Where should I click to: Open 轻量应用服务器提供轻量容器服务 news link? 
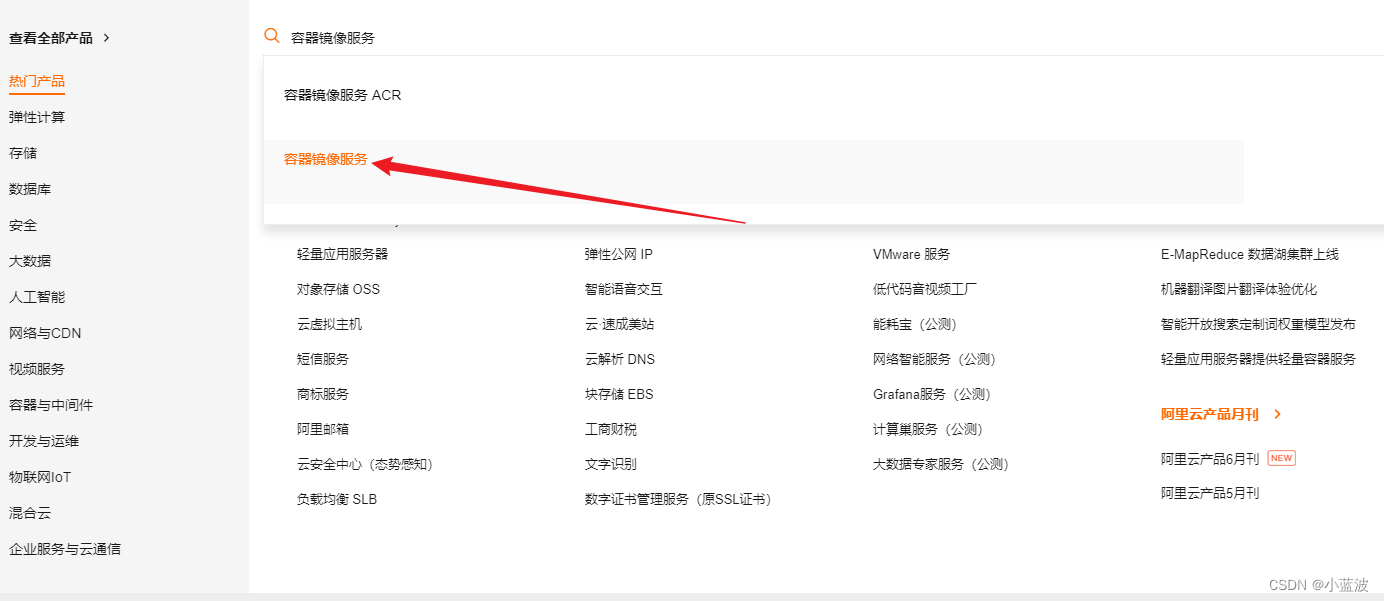point(1258,359)
